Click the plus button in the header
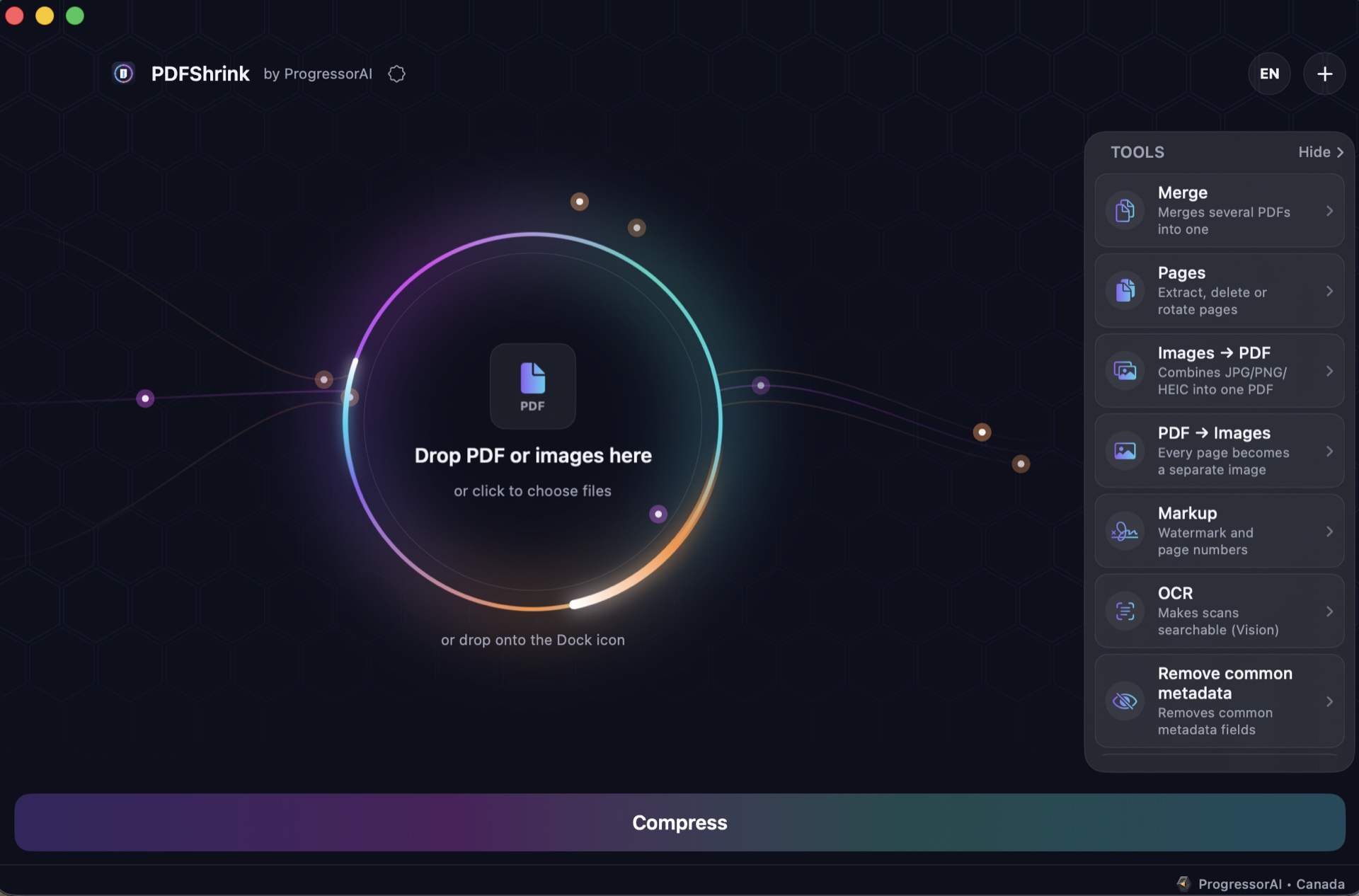 tap(1324, 74)
